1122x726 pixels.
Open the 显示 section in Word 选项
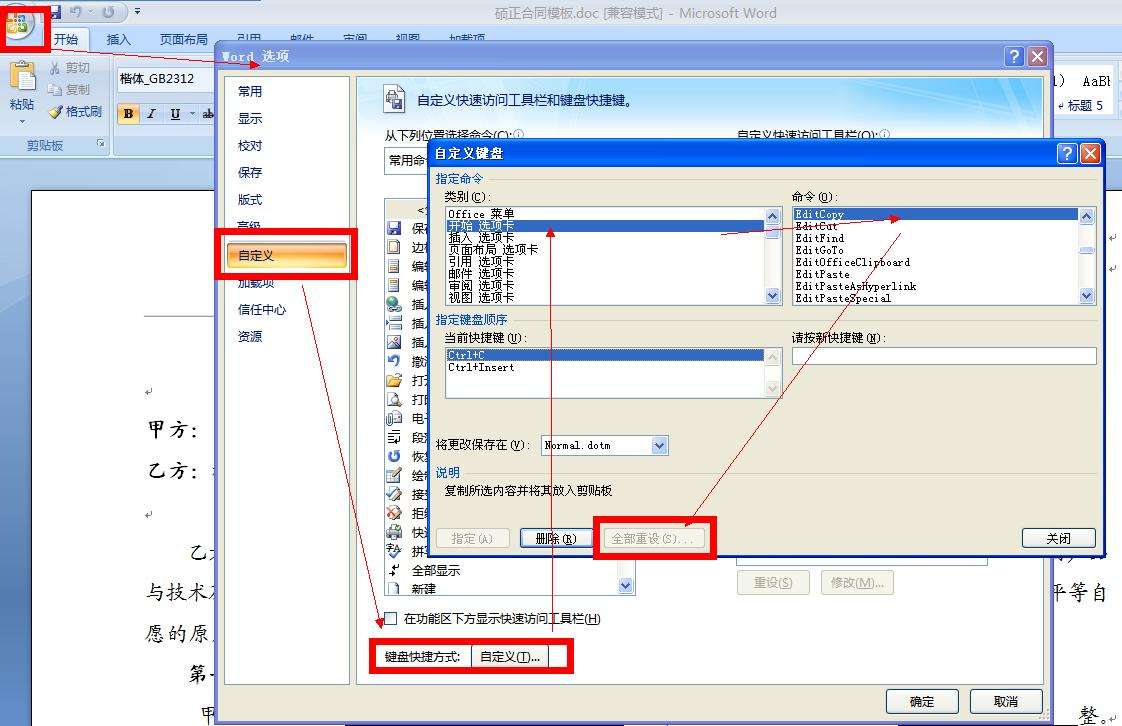pyautogui.click(x=250, y=119)
